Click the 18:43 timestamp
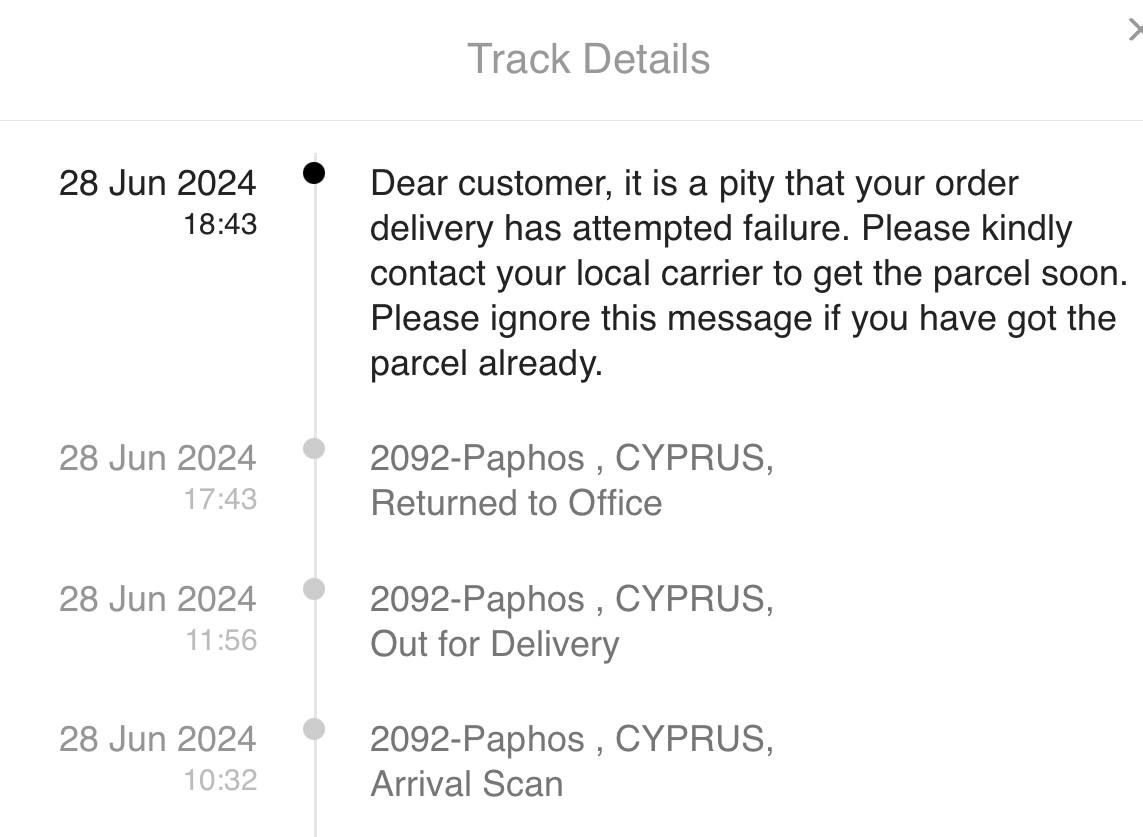Screen dimensions: 1143x837 point(220,224)
